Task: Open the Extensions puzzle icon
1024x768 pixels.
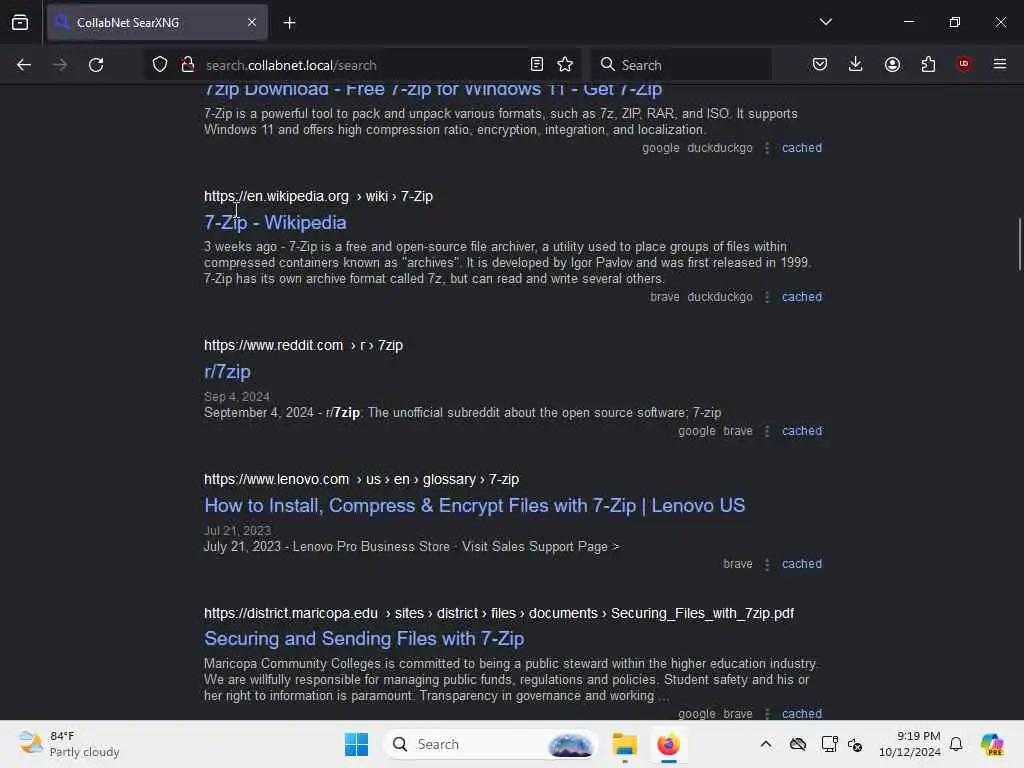Action: coord(928,64)
